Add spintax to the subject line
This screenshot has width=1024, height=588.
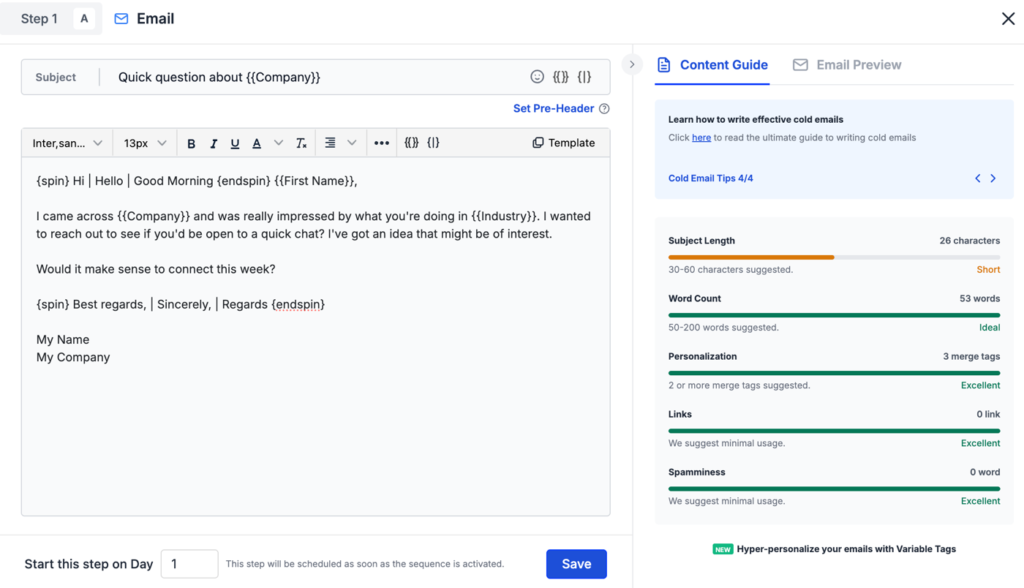tap(585, 77)
